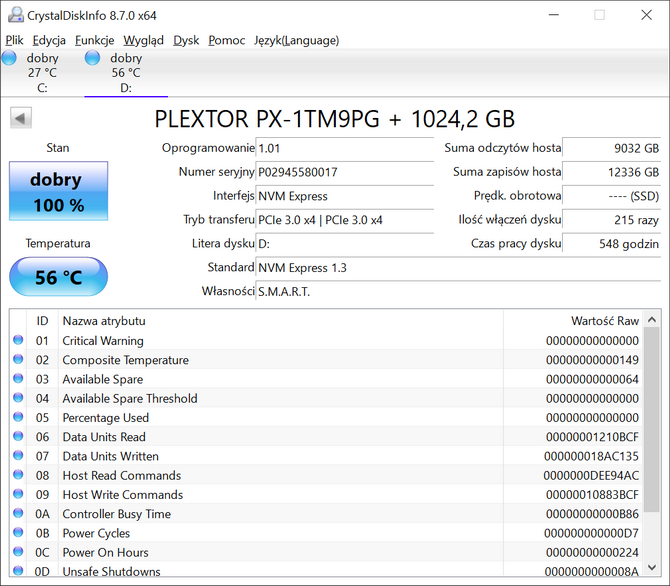Open the Dysk menu
The image size is (670, 586).
pos(186,40)
